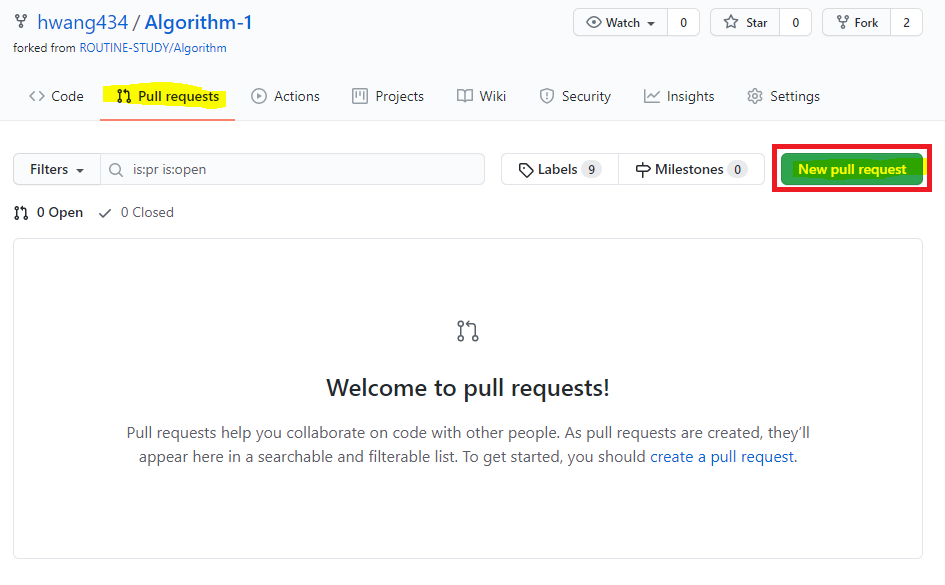
Task: Follow the create a pull request link
Action: click(x=722, y=457)
